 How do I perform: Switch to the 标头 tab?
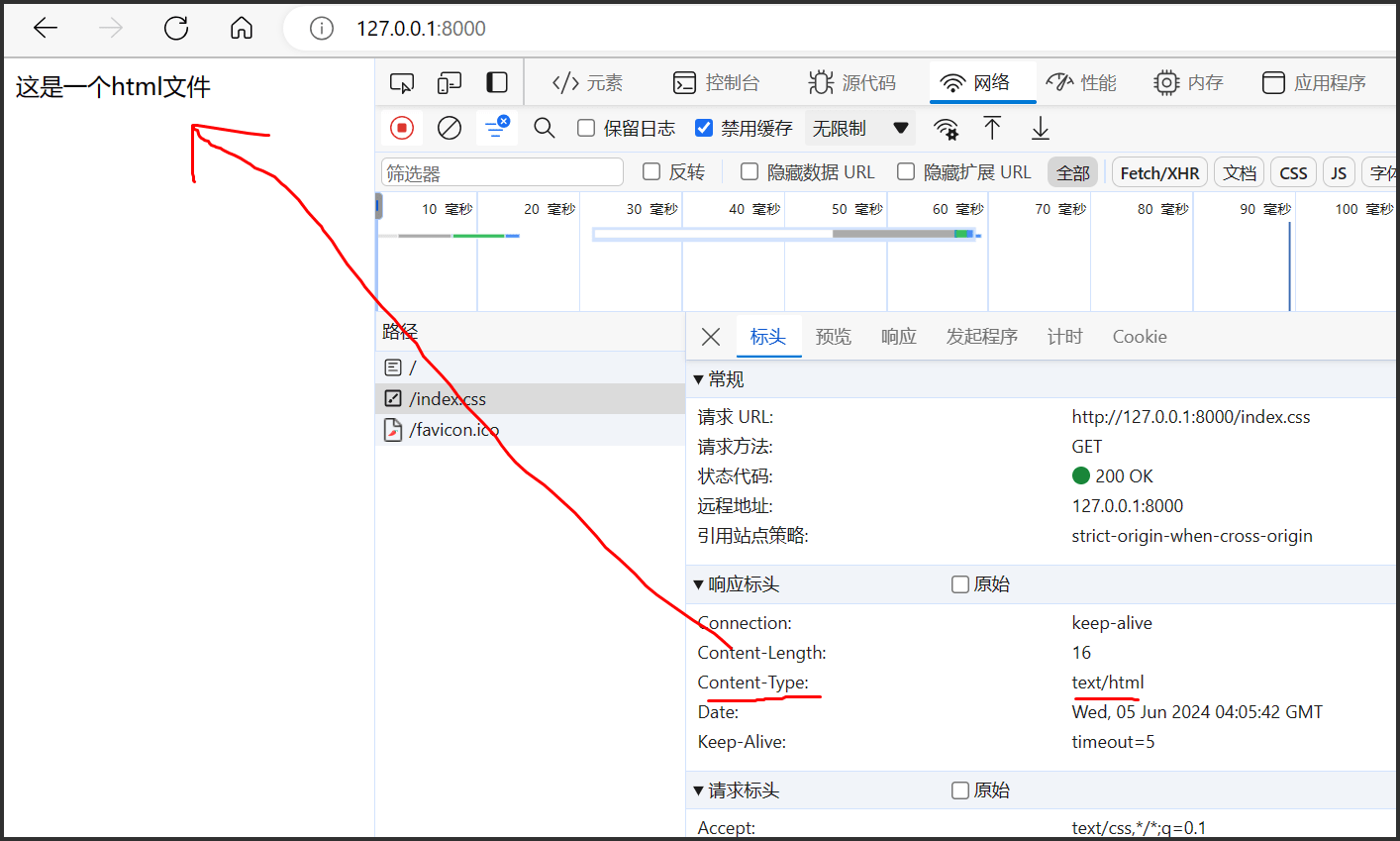768,337
